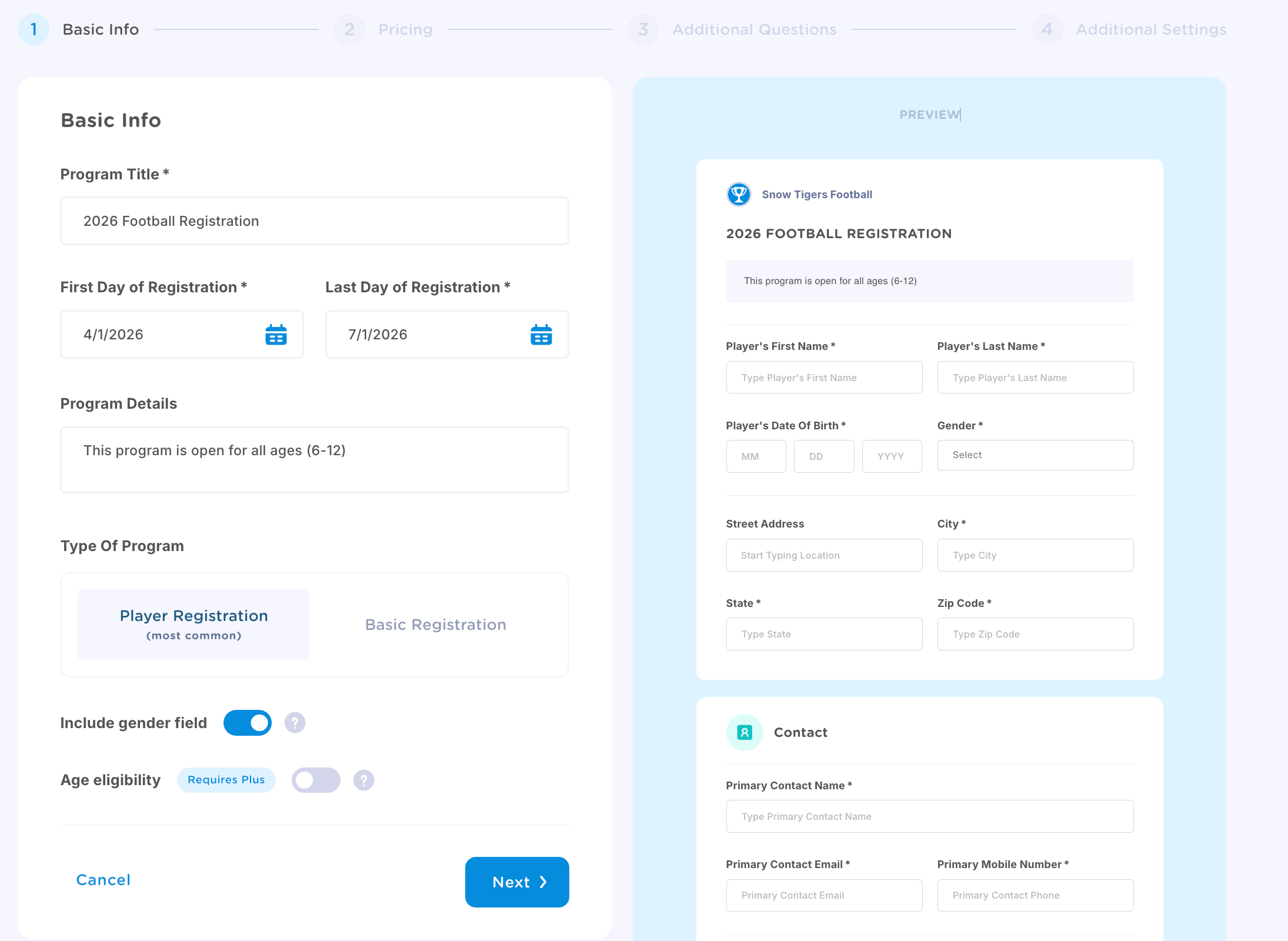
Task: Disable the Include gender field toggle
Action: 248,723
